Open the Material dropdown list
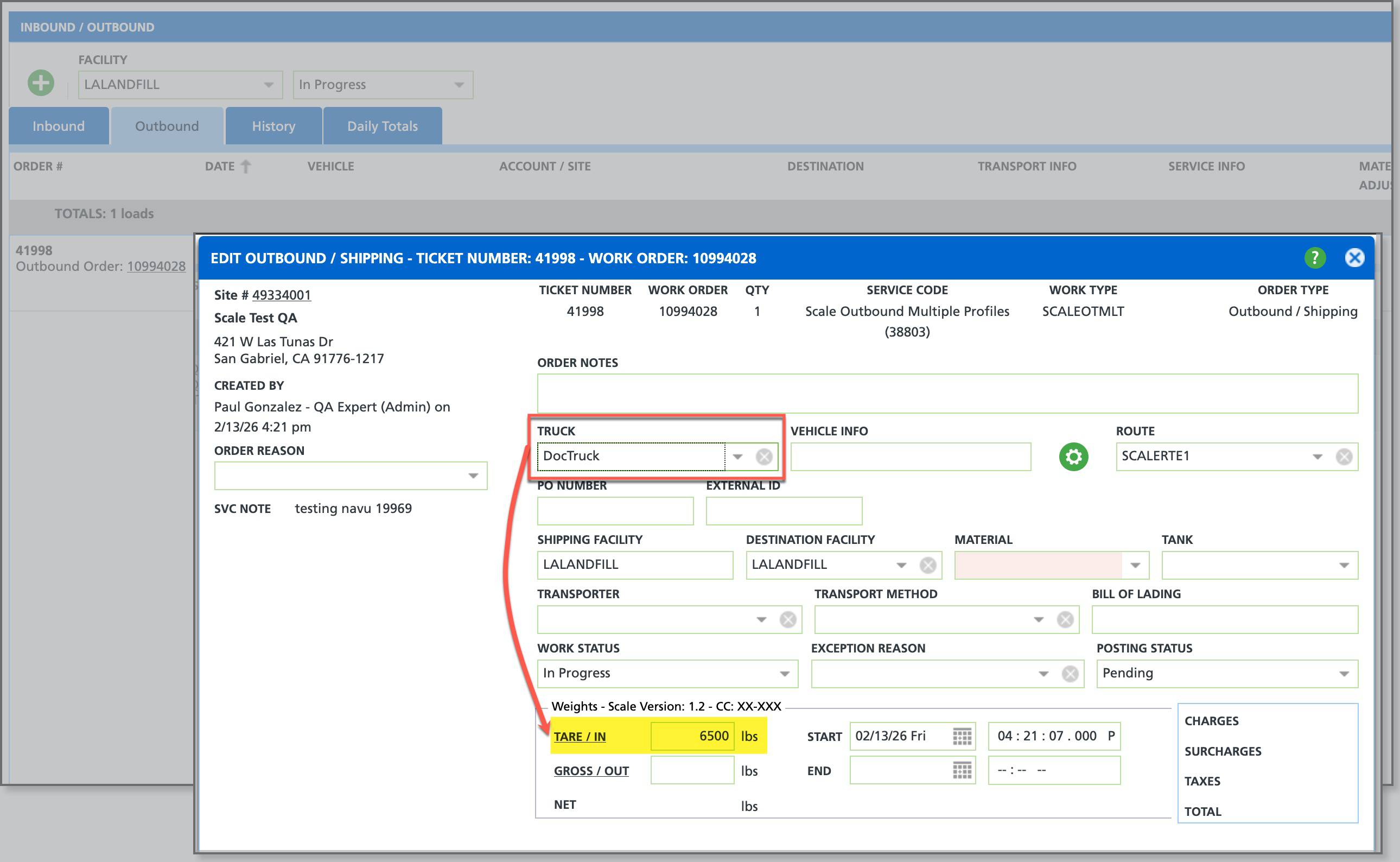1400x862 pixels. pyautogui.click(x=1135, y=565)
